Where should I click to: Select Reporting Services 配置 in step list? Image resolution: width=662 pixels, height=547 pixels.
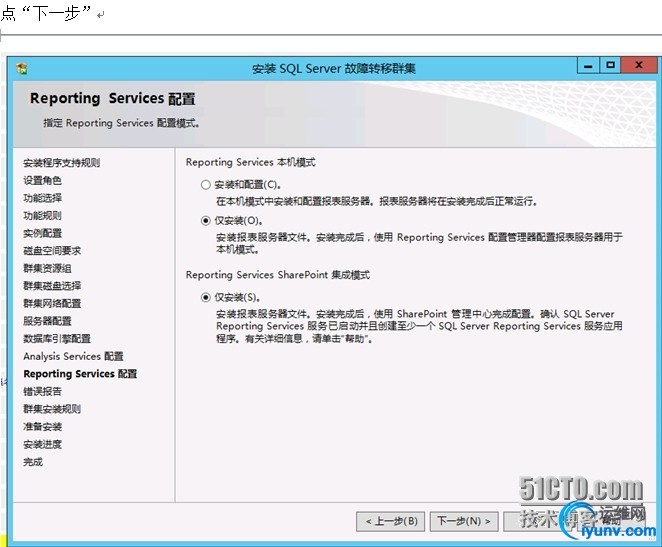(80, 374)
